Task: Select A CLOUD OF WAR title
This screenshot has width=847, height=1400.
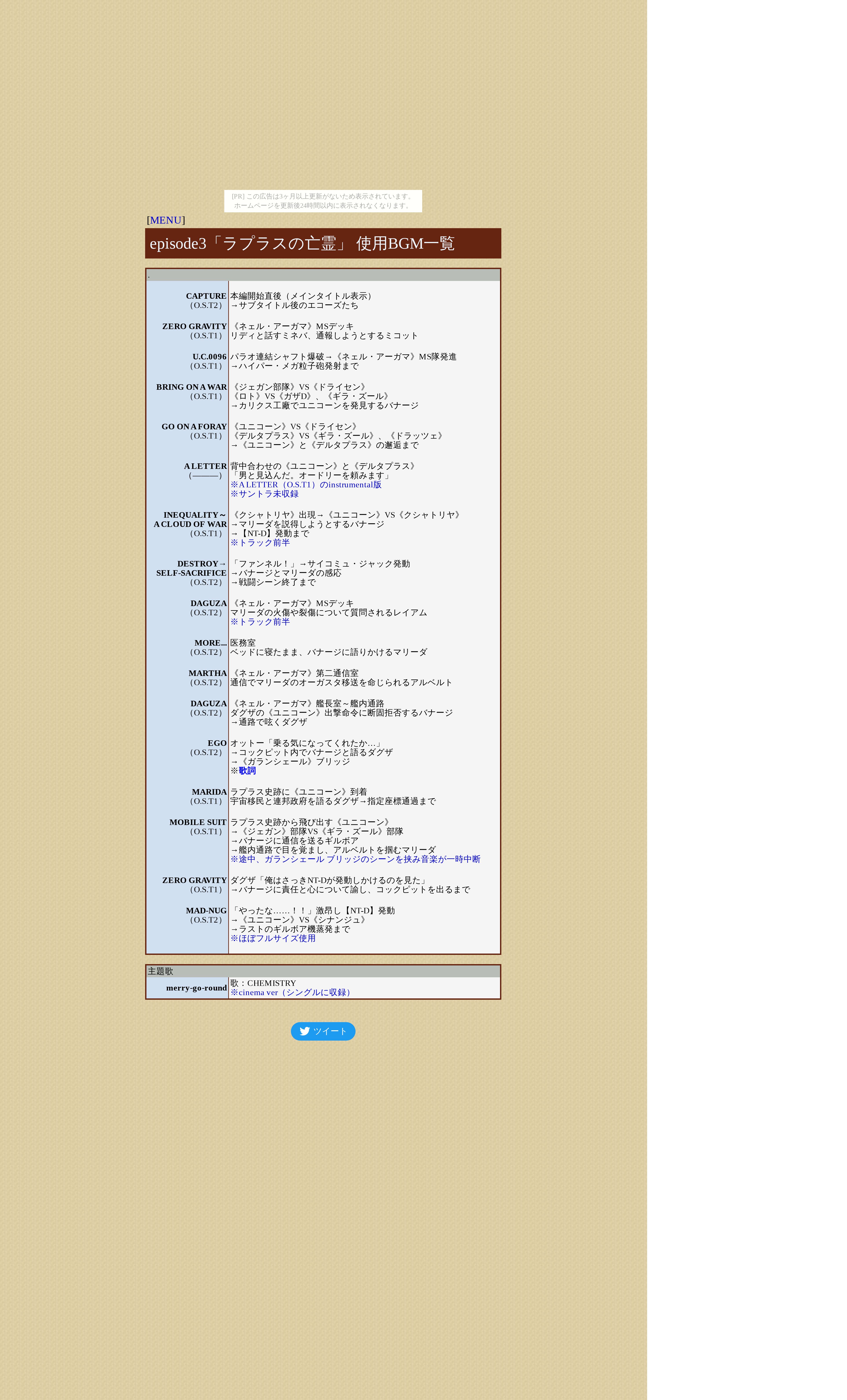Action: coord(190,524)
